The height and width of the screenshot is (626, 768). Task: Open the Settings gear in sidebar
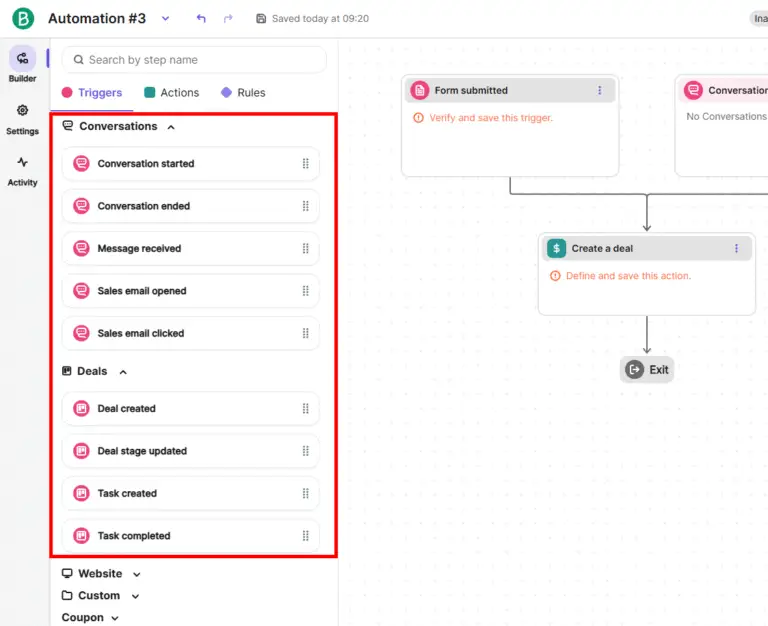point(22,111)
